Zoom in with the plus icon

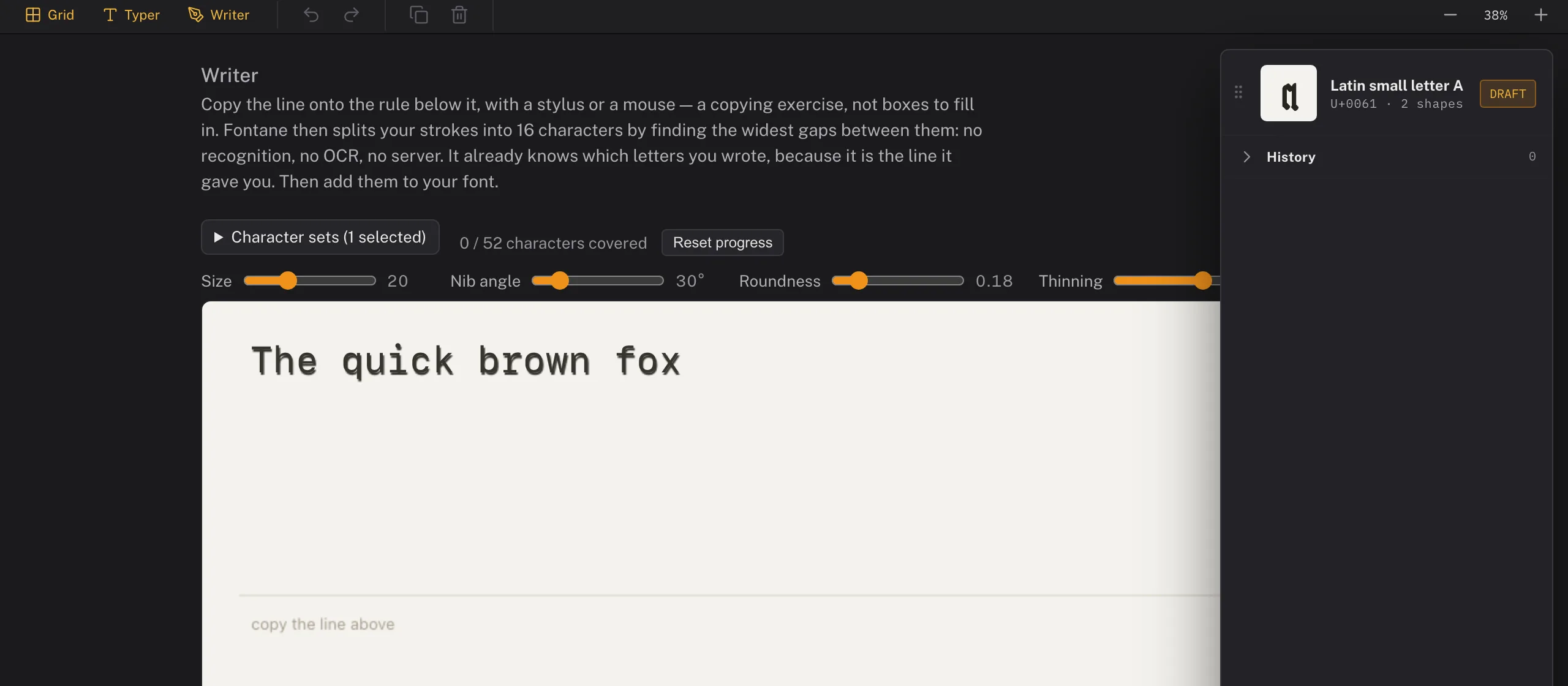pyautogui.click(x=1541, y=15)
